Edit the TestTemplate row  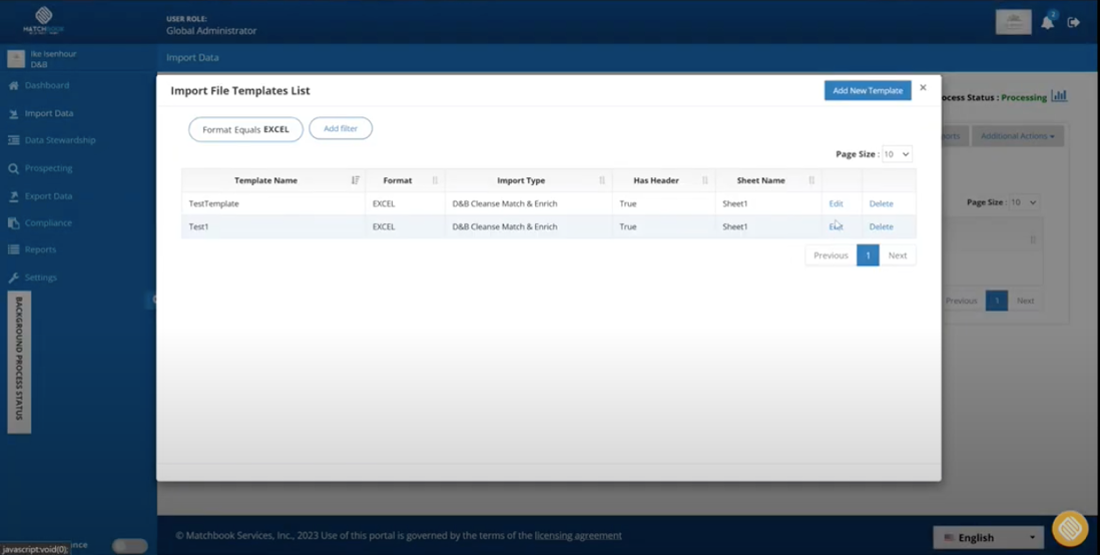click(x=836, y=203)
